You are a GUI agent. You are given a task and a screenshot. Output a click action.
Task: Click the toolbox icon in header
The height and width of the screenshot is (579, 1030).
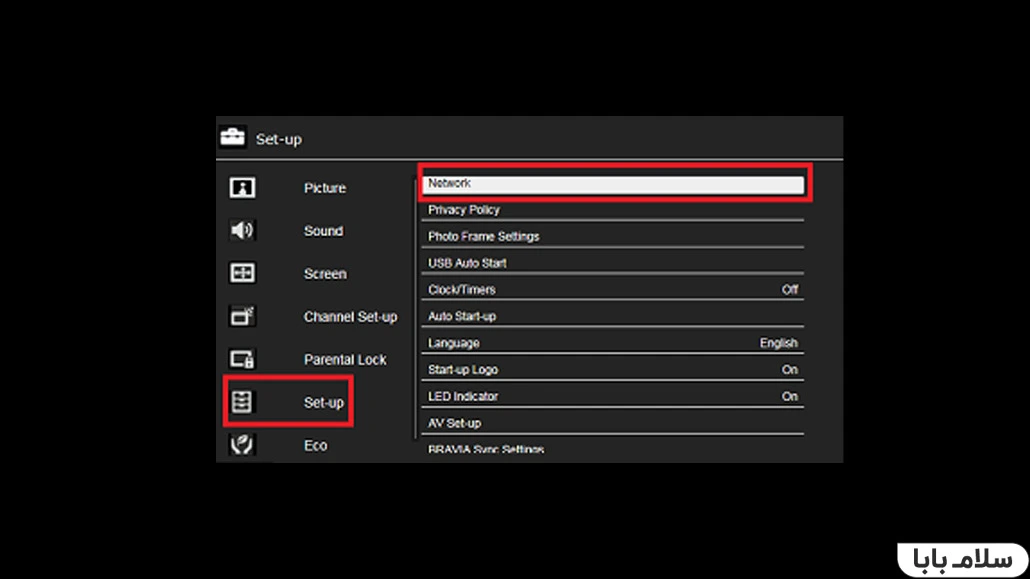[233, 138]
